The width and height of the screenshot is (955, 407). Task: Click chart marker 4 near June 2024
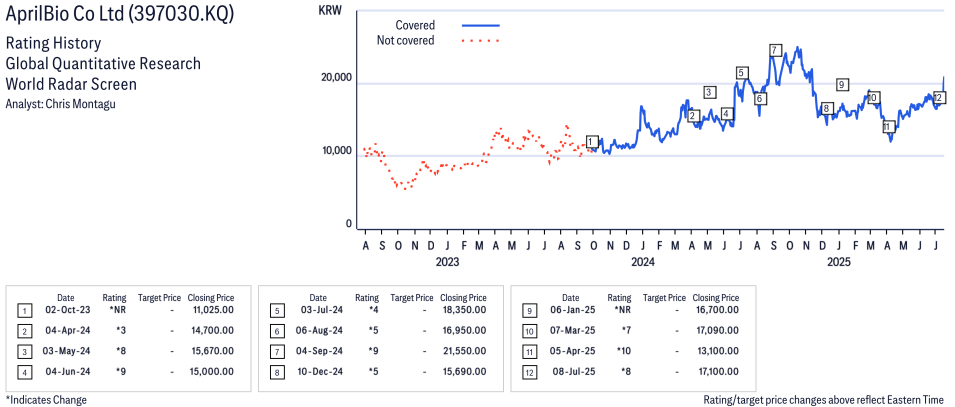[727, 114]
